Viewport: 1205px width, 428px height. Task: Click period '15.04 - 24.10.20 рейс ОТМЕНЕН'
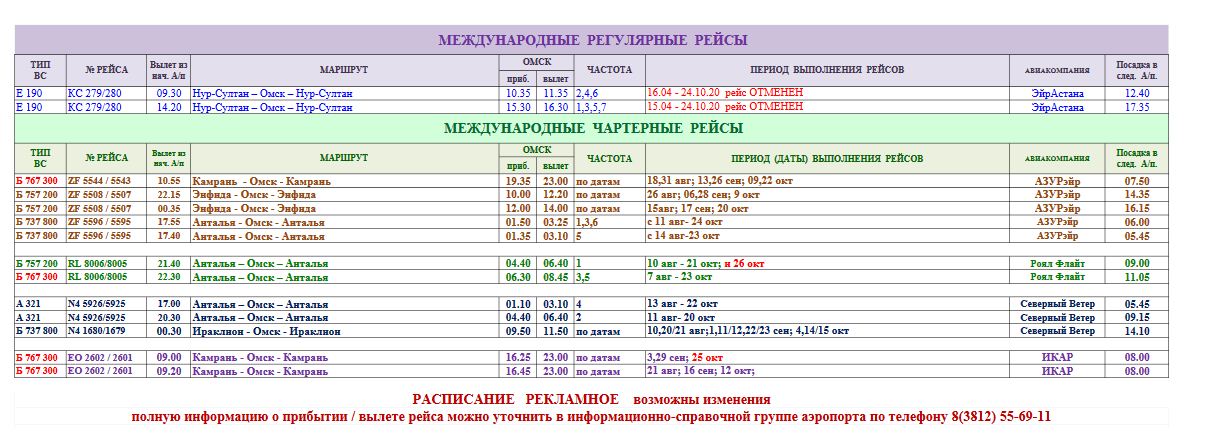coord(725,106)
